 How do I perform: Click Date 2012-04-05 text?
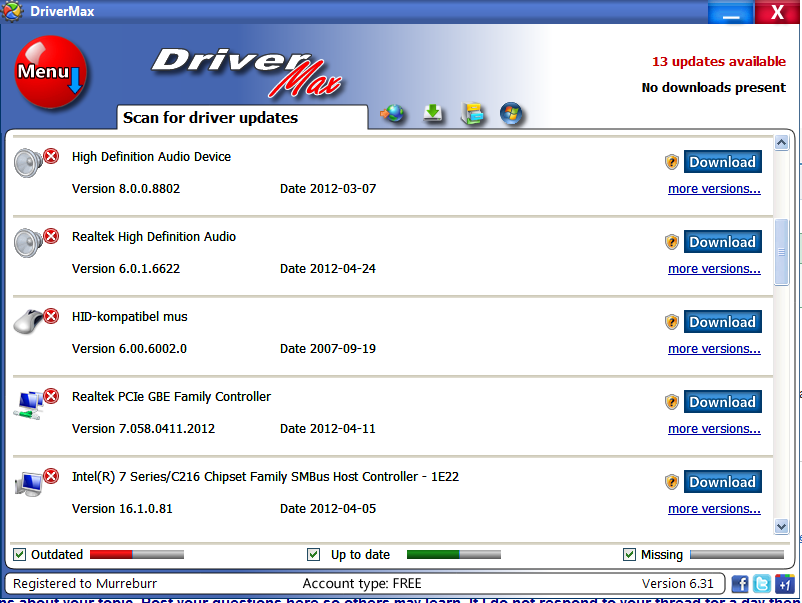click(328, 509)
